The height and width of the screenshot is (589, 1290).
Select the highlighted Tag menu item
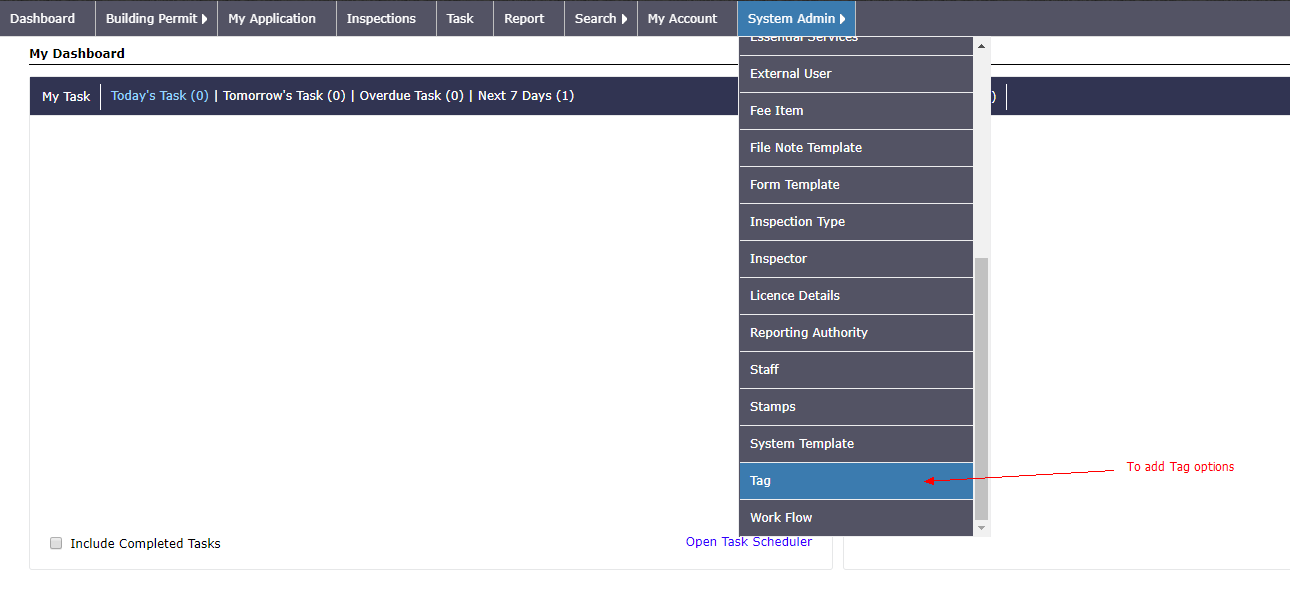click(x=856, y=481)
